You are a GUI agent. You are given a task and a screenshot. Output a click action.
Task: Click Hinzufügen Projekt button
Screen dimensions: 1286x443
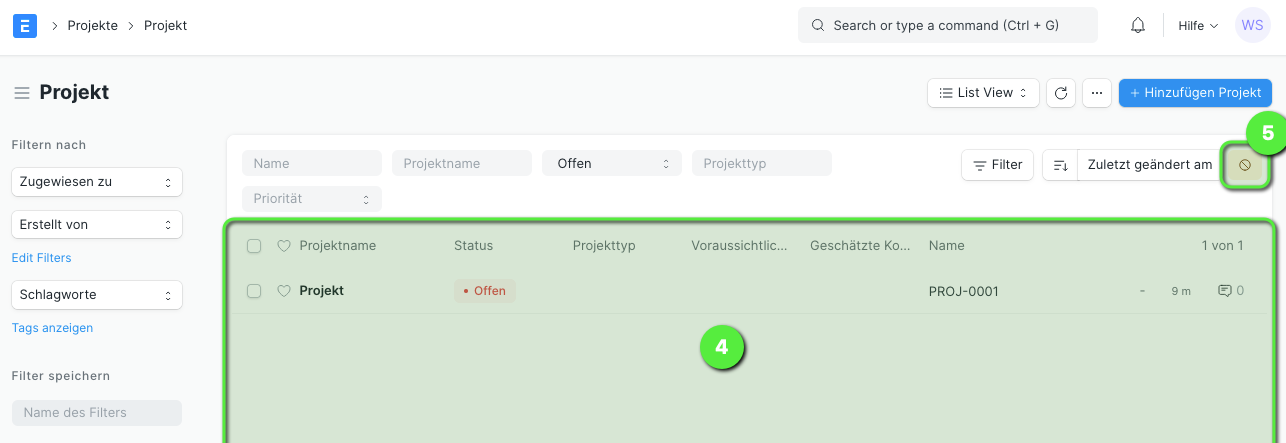pos(1195,93)
